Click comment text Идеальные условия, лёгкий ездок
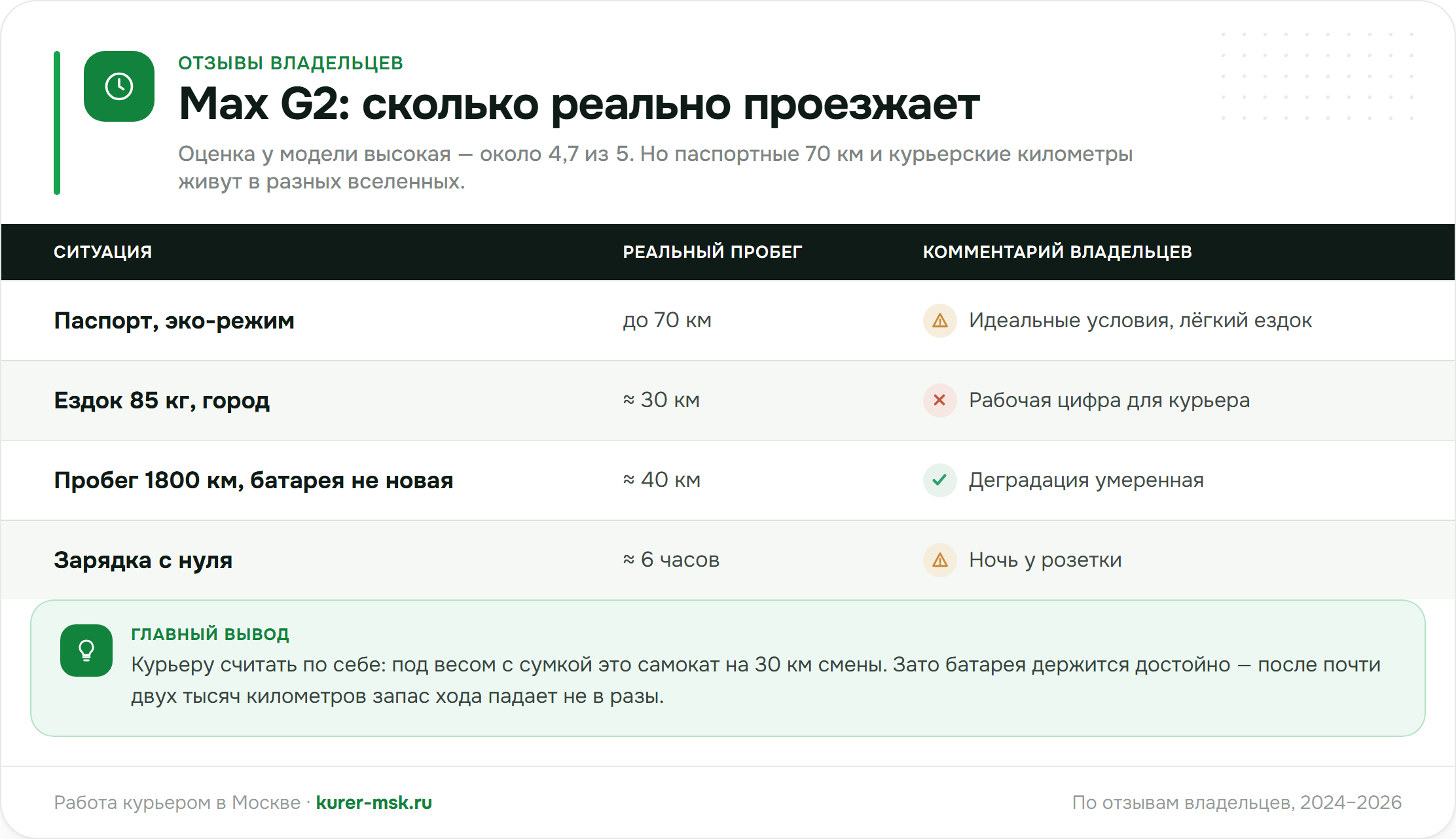 click(1140, 321)
